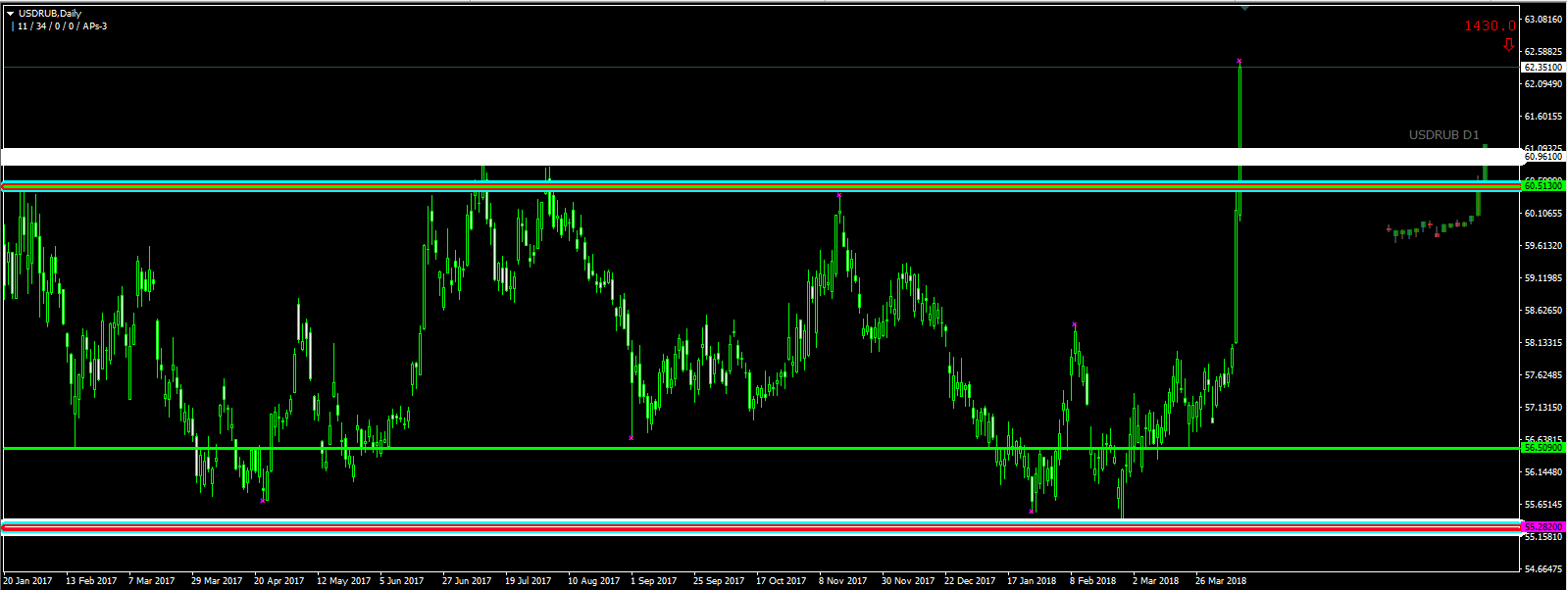Click the 29 Mar 2017 date label

click(217, 581)
